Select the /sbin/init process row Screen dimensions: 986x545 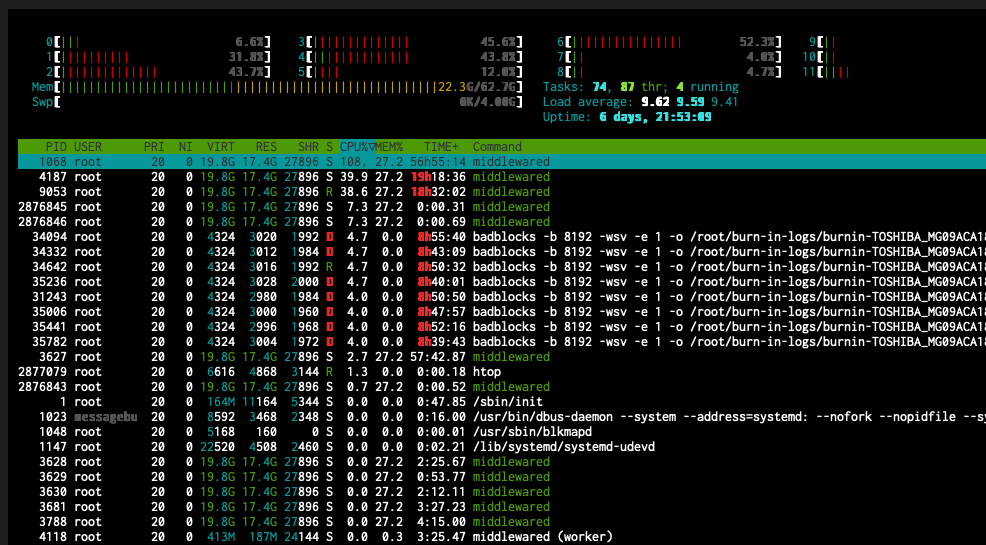tap(502, 402)
